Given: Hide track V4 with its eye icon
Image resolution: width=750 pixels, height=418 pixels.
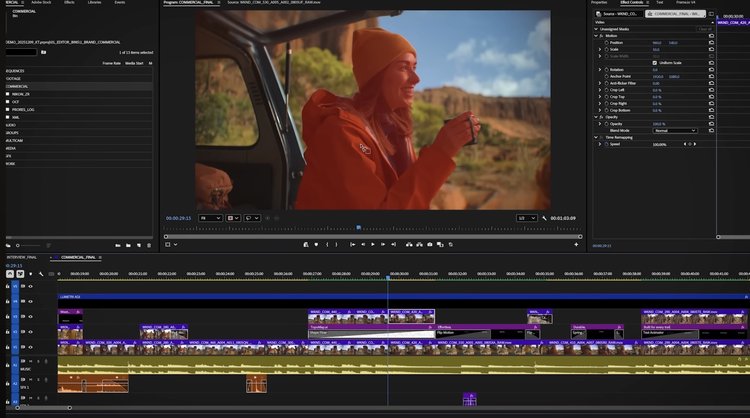Looking at the screenshot, I should pos(31,301).
